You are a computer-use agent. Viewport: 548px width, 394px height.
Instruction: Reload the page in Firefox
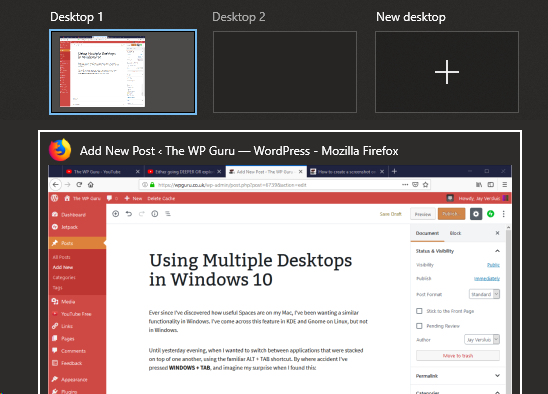[79, 185]
